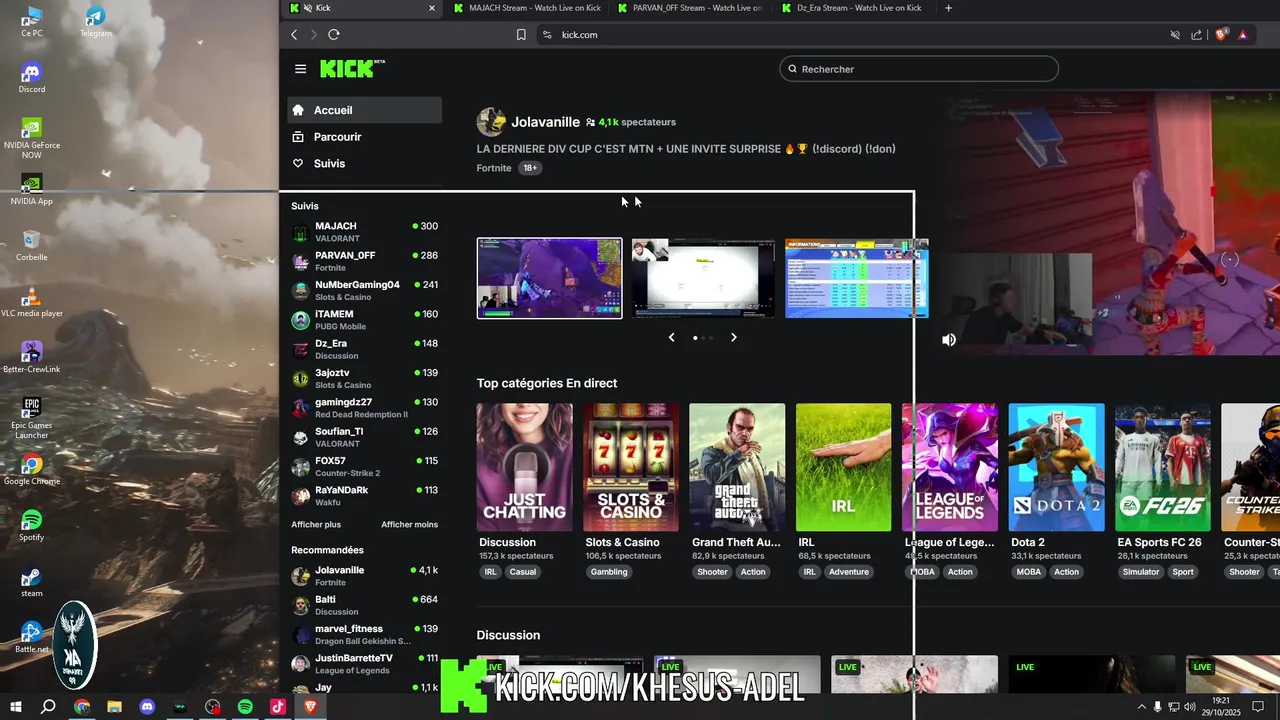1280x720 pixels.
Task: Select the first purple Fortnite carousel thumbnail
Action: [549, 278]
